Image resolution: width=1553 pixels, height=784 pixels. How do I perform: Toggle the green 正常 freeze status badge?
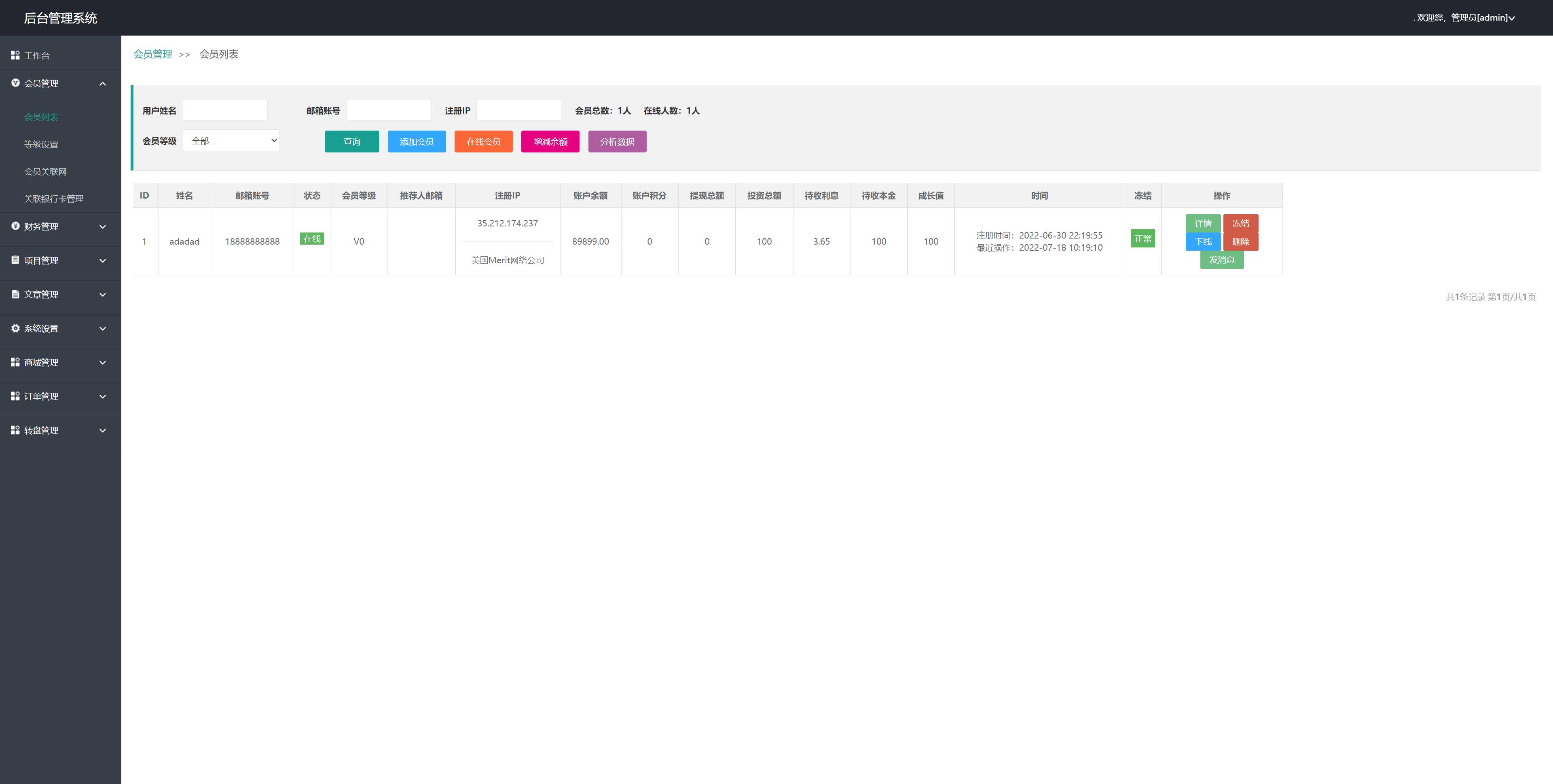point(1143,239)
